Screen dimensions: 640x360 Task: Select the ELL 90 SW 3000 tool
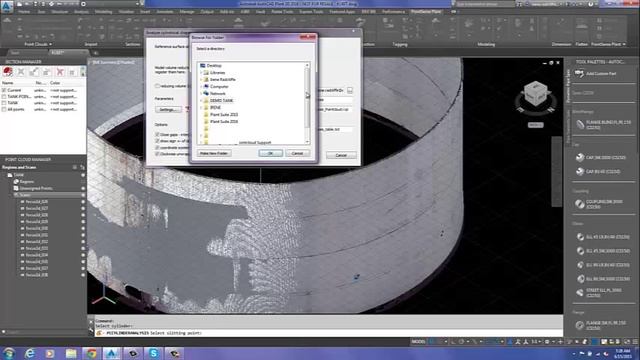click(x=603, y=279)
